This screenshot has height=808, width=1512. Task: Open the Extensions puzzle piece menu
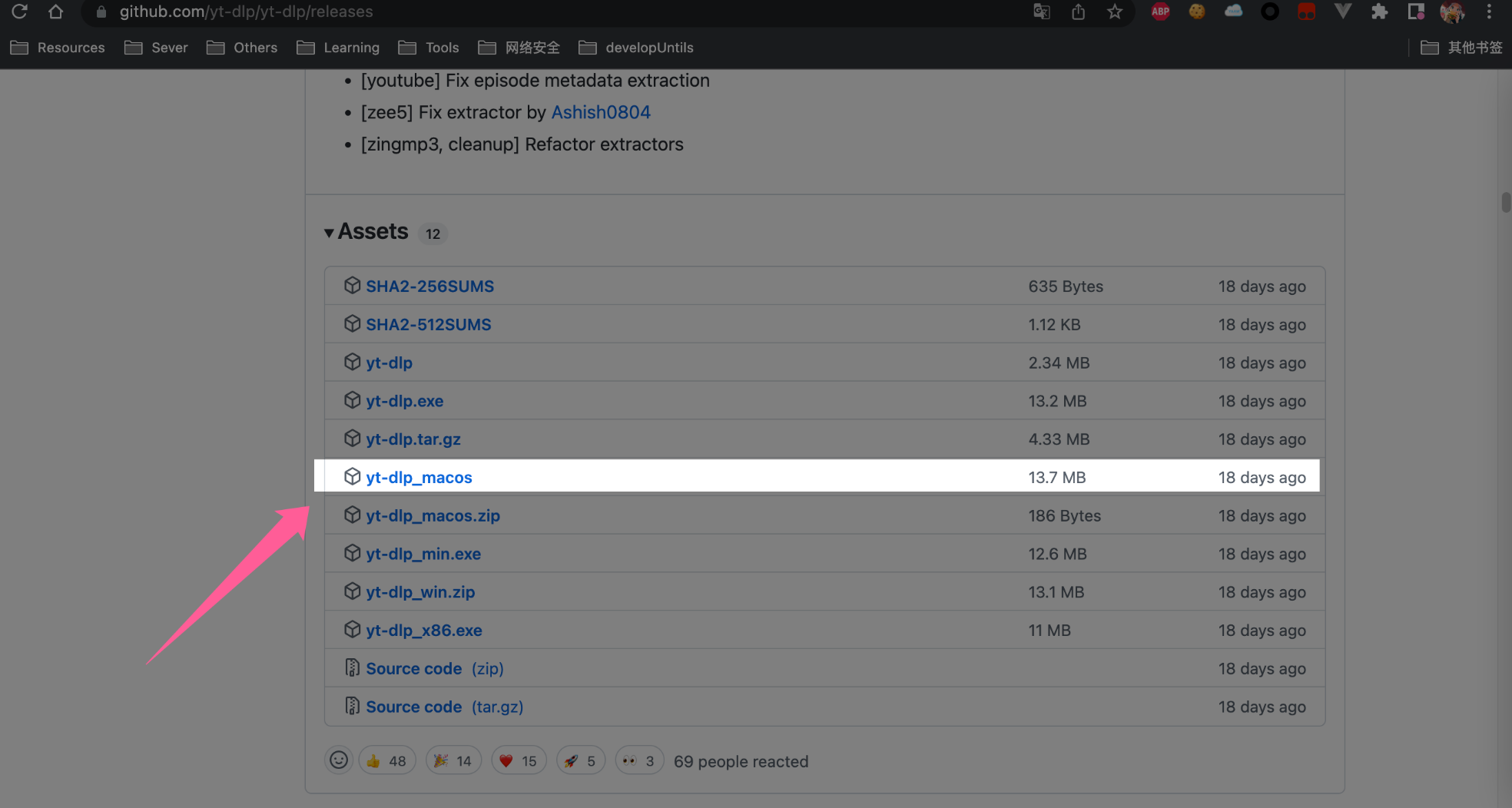[x=1380, y=12]
